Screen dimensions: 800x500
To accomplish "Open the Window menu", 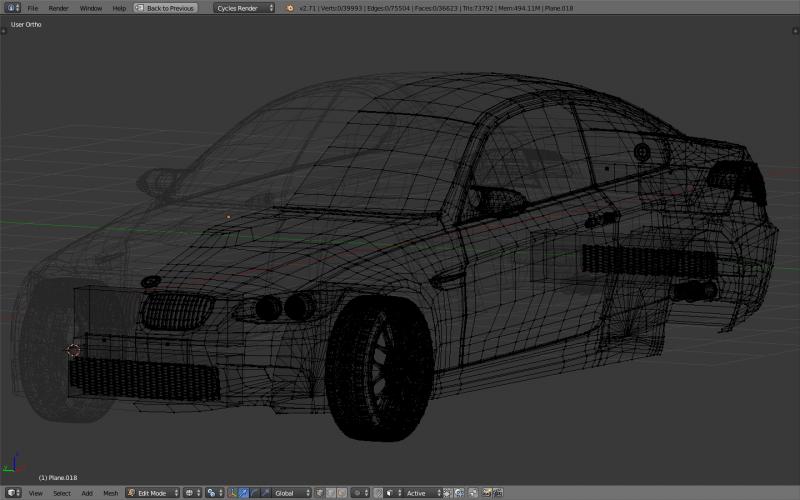I will coord(90,8).
